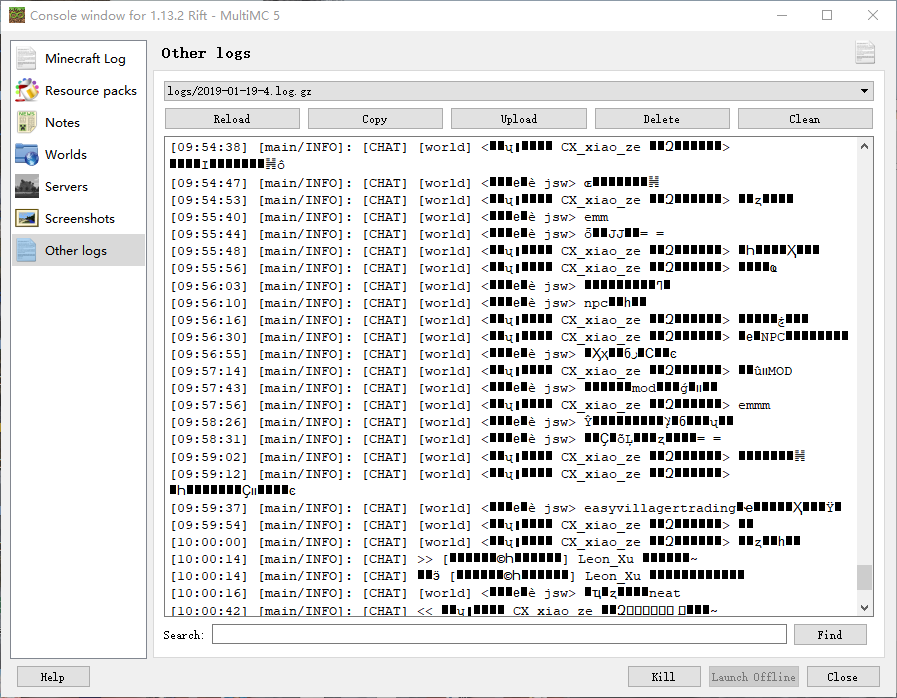Click the Resource packs paint icon
The height and width of the screenshot is (698, 897).
tap(26, 90)
